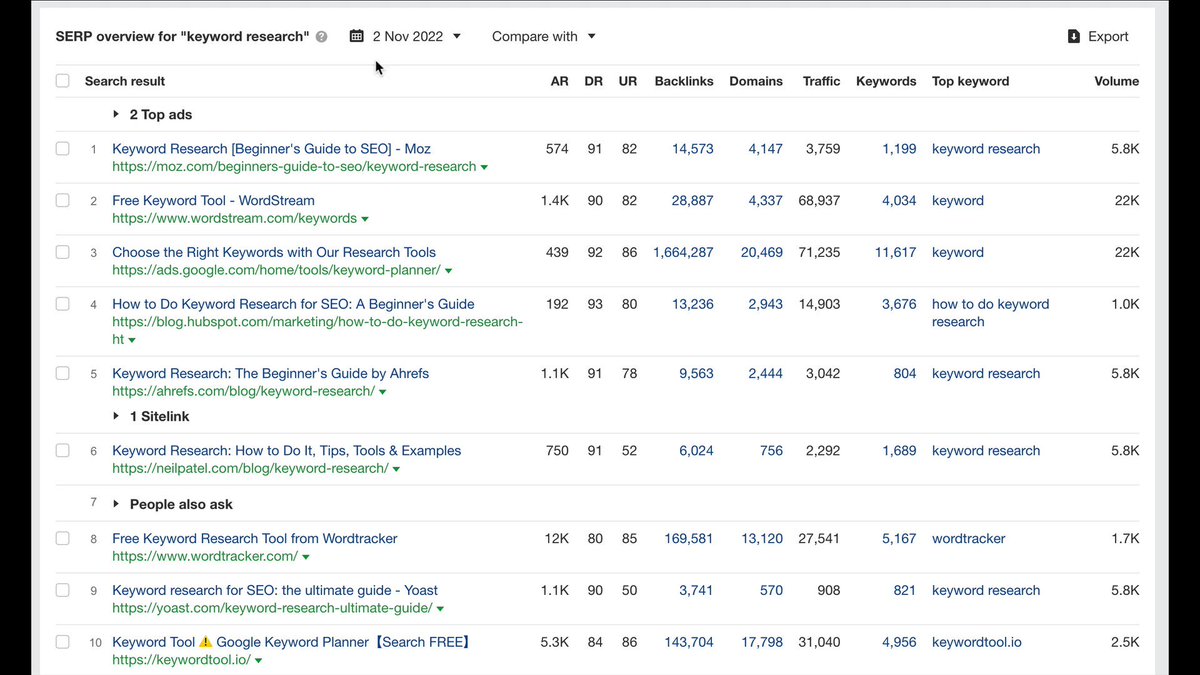The height and width of the screenshot is (675, 1200).
Task: Open domains count 4,337 for WordStream
Action: 766,201
